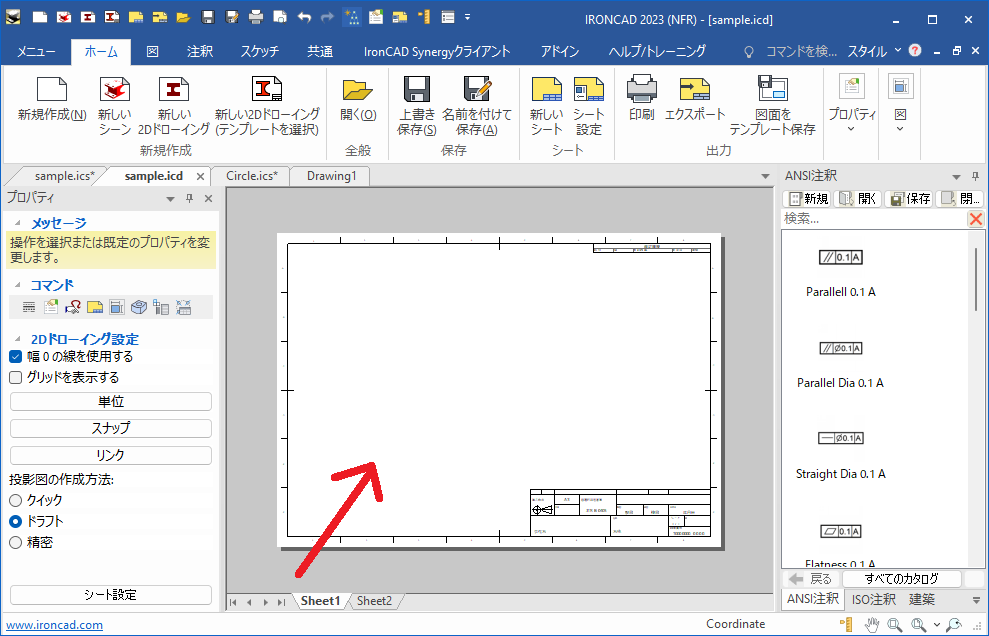The image size is (989, 636).
Task: Click the 新しい2Dドローイング icon
Action: tap(173, 94)
